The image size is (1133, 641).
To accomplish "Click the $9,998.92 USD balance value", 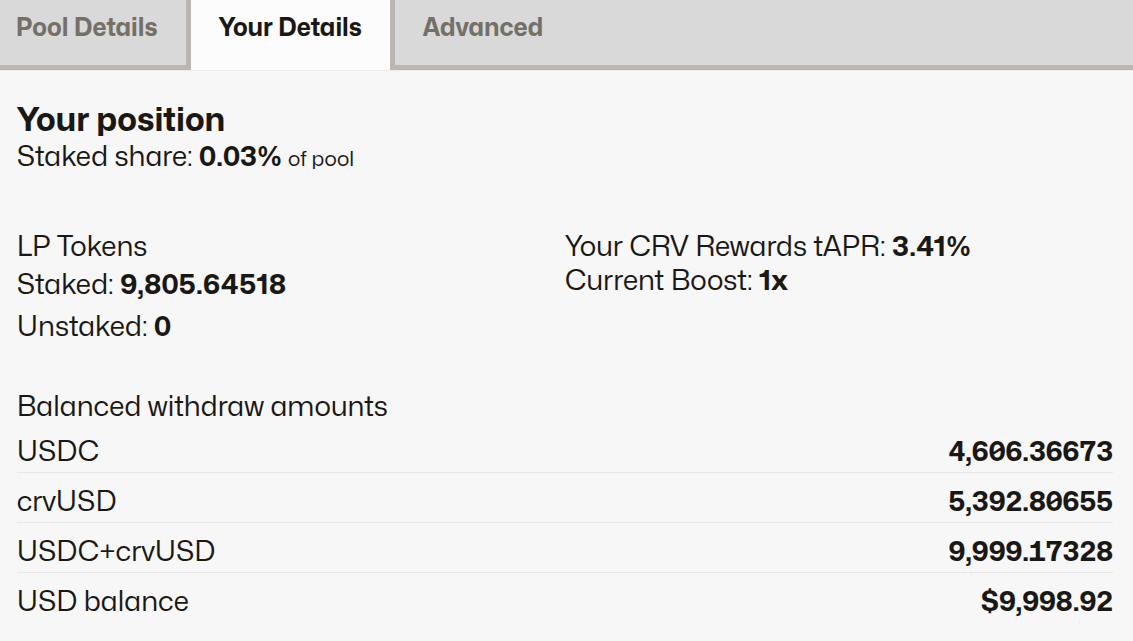I will pos(1046,601).
